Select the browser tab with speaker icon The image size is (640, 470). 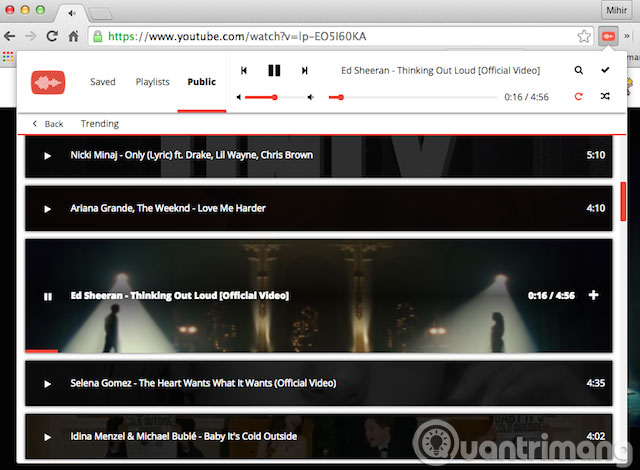point(72,13)
